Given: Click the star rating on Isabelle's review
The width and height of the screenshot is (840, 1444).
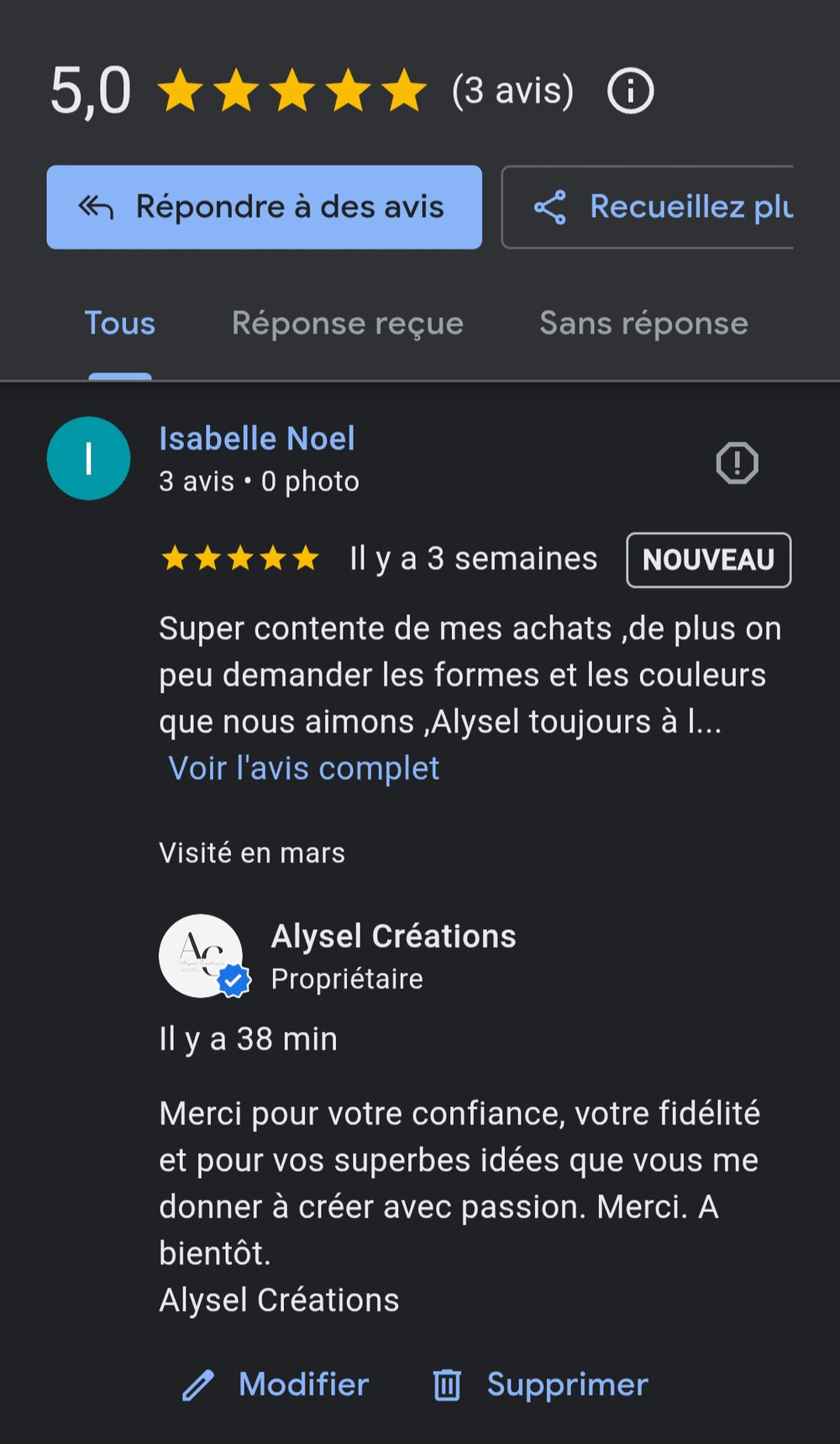Looking at the screenshot, I should coord(240,558).
